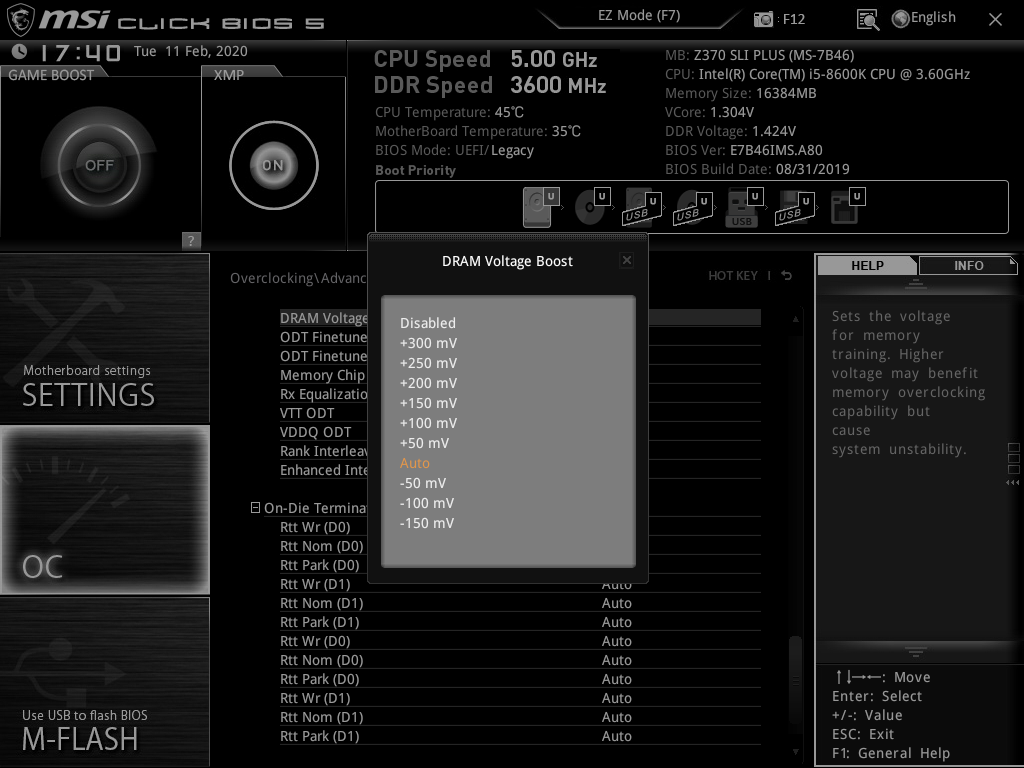Select the VTT ODT setting

pyautogui.click(x=520, y=413)
